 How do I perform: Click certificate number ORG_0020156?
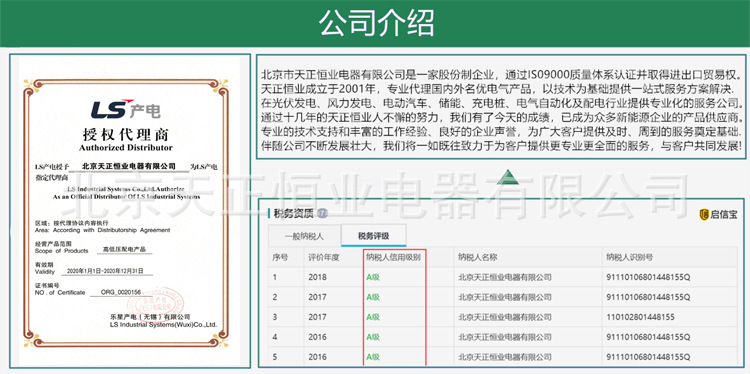coord(121,292)
